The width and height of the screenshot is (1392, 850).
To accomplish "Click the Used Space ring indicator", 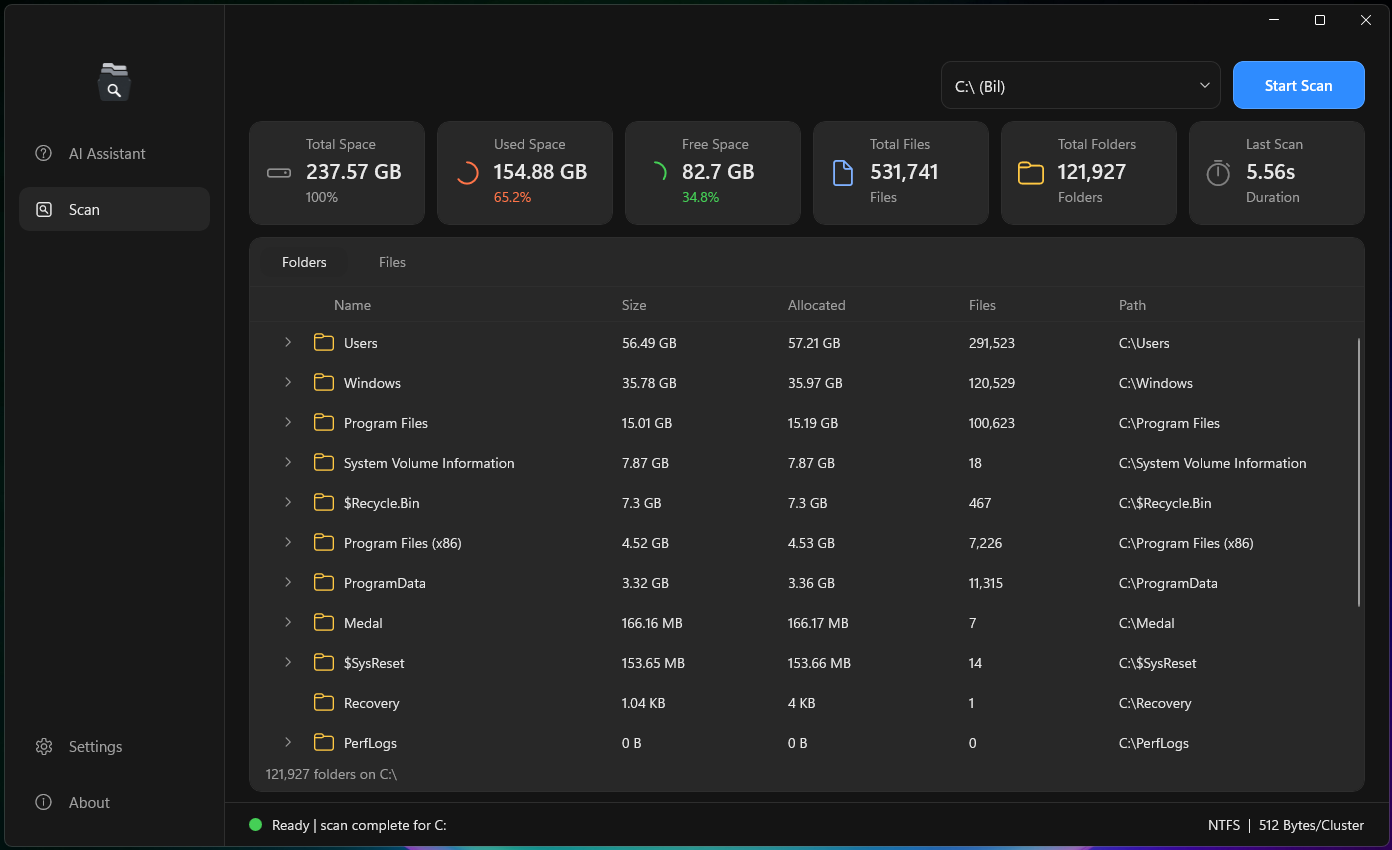I will click(x=467, y=172).
